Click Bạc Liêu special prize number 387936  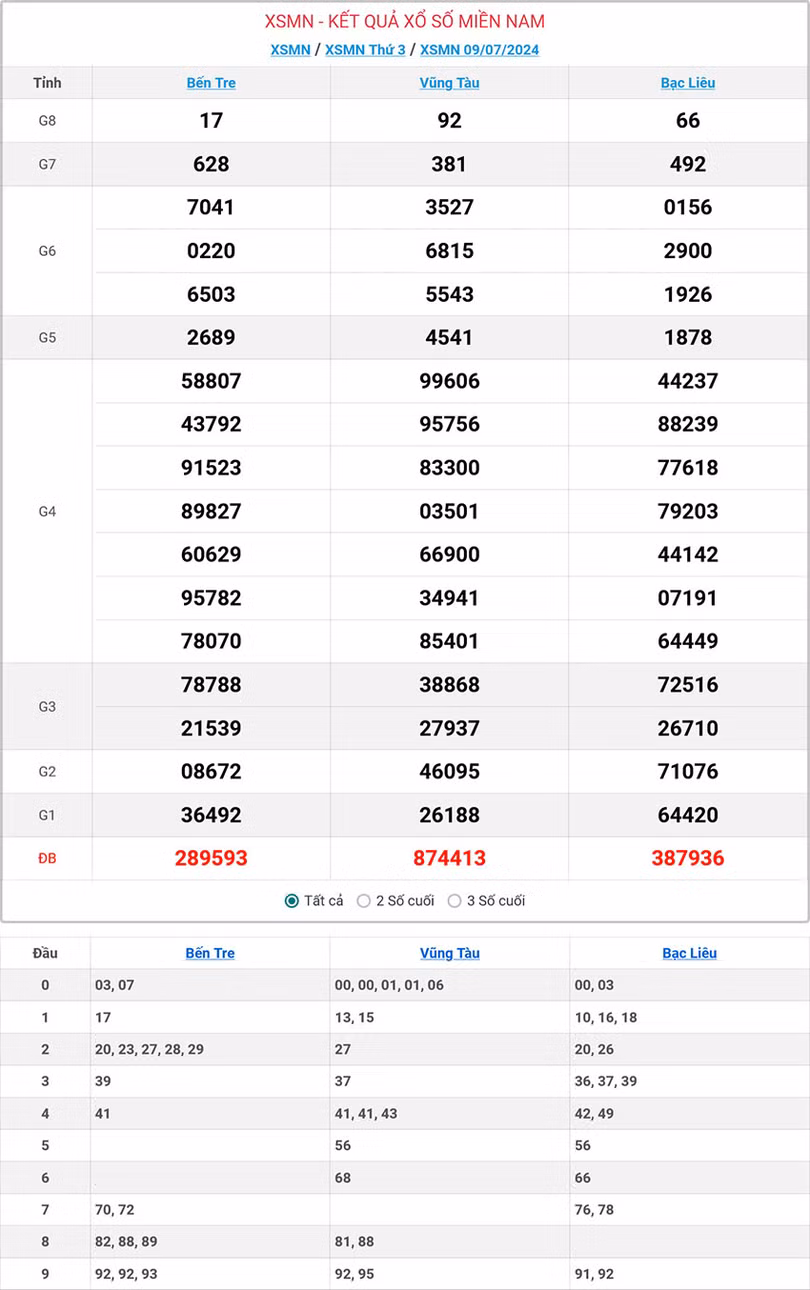pos(688,858)
